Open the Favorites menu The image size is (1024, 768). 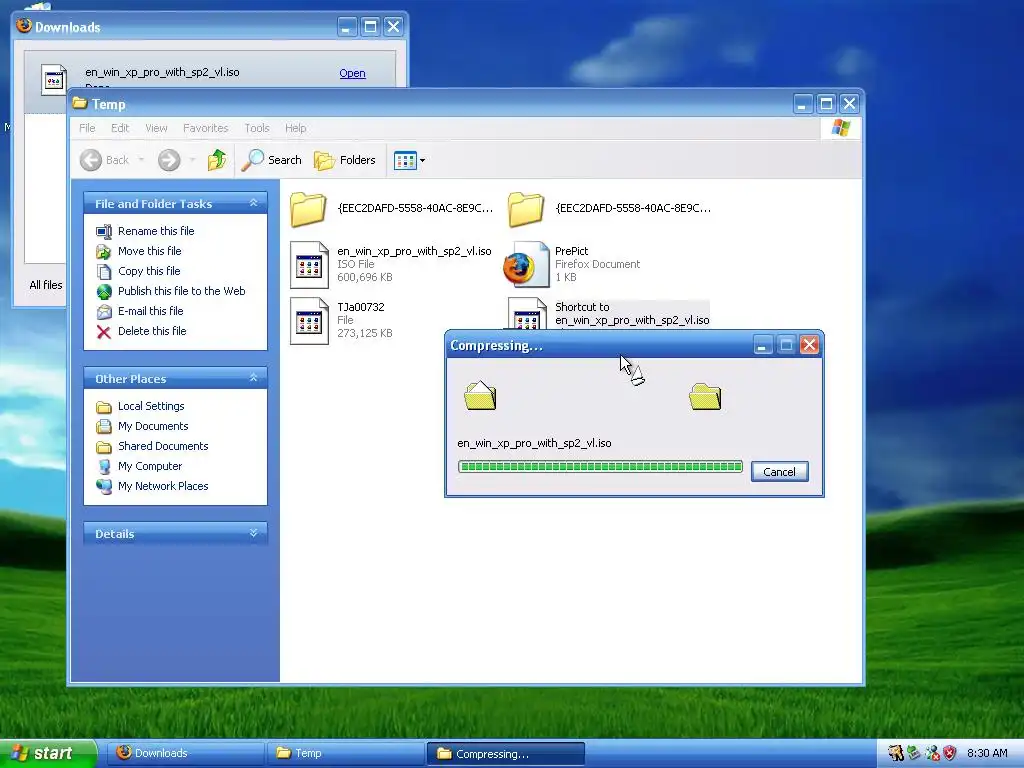[205, 128]
